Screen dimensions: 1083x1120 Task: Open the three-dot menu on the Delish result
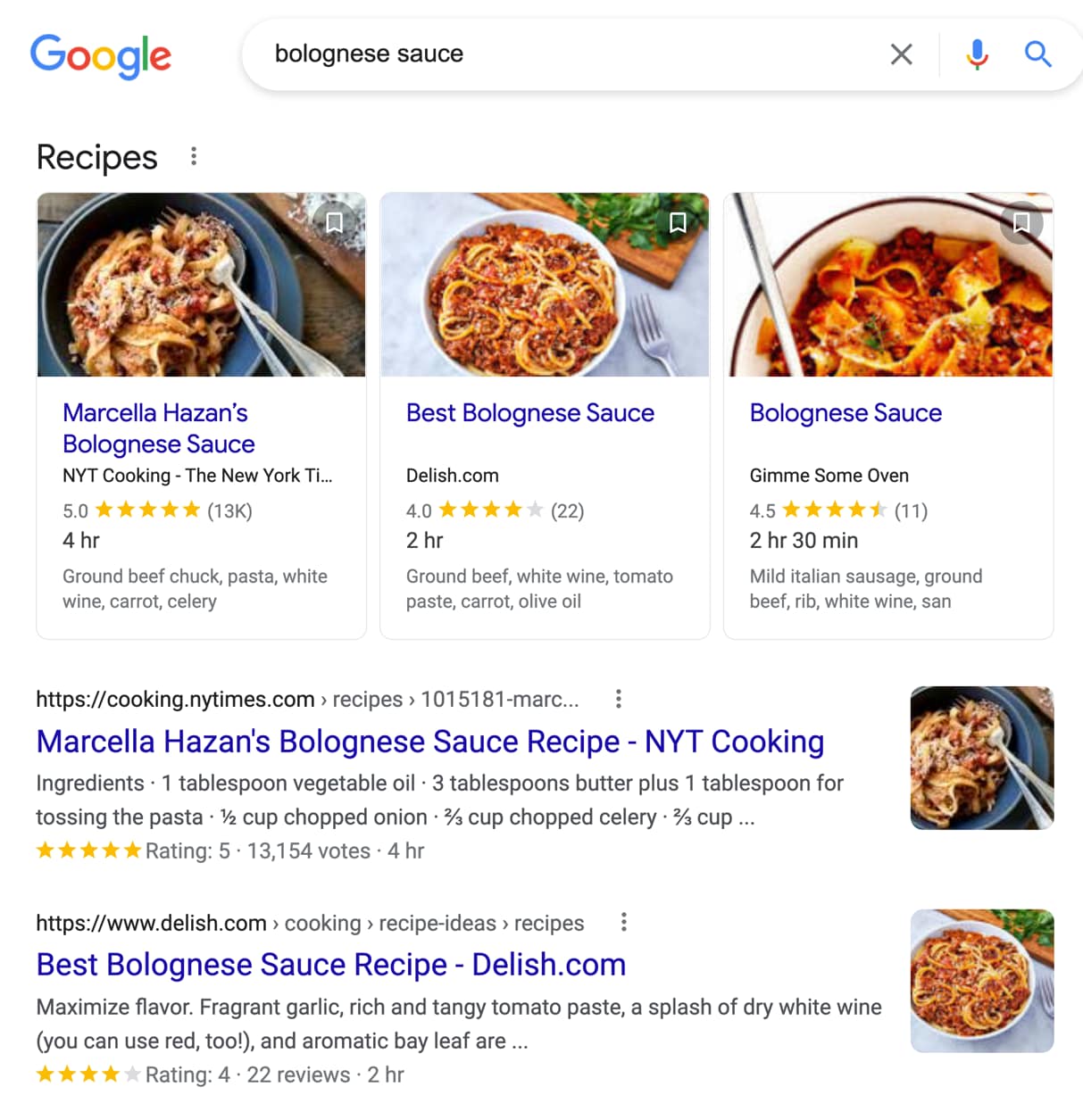pos(623,922)
